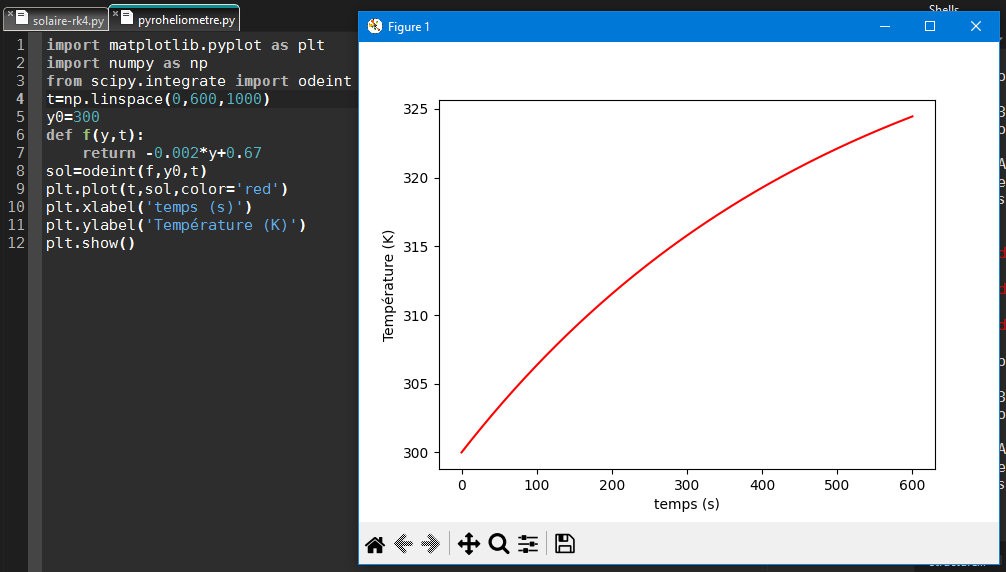Click on 'return -0.002*y+0.67' line
This screenshot has width=1006, height=572.
172,153
